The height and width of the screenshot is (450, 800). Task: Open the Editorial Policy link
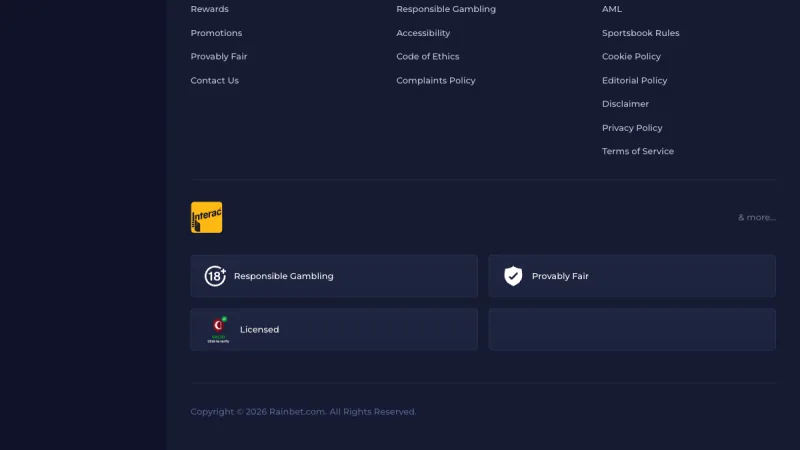(x=634, y=80)
